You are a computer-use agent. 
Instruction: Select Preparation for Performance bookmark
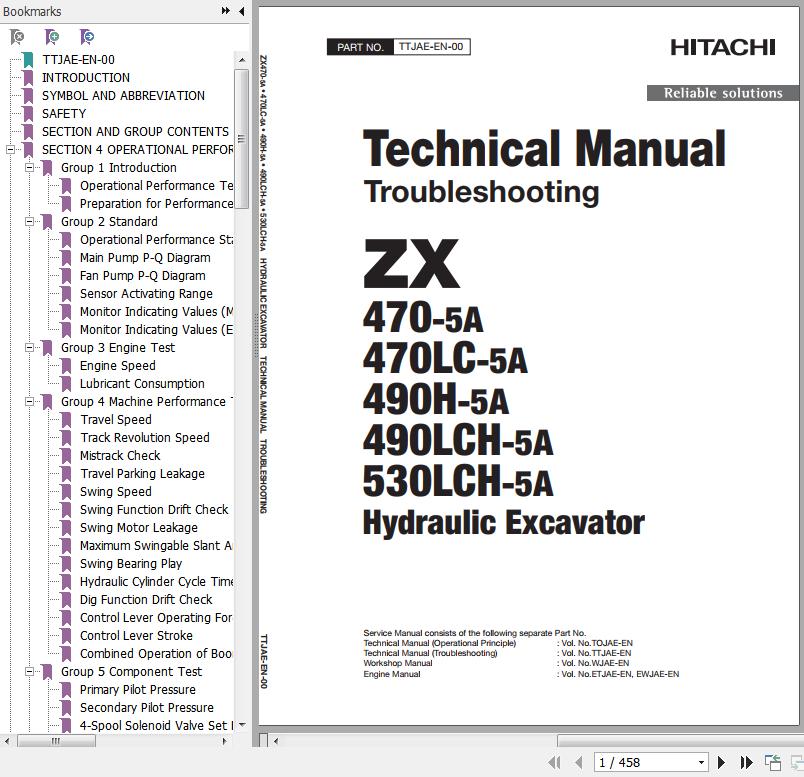click(x=156, y=204)
